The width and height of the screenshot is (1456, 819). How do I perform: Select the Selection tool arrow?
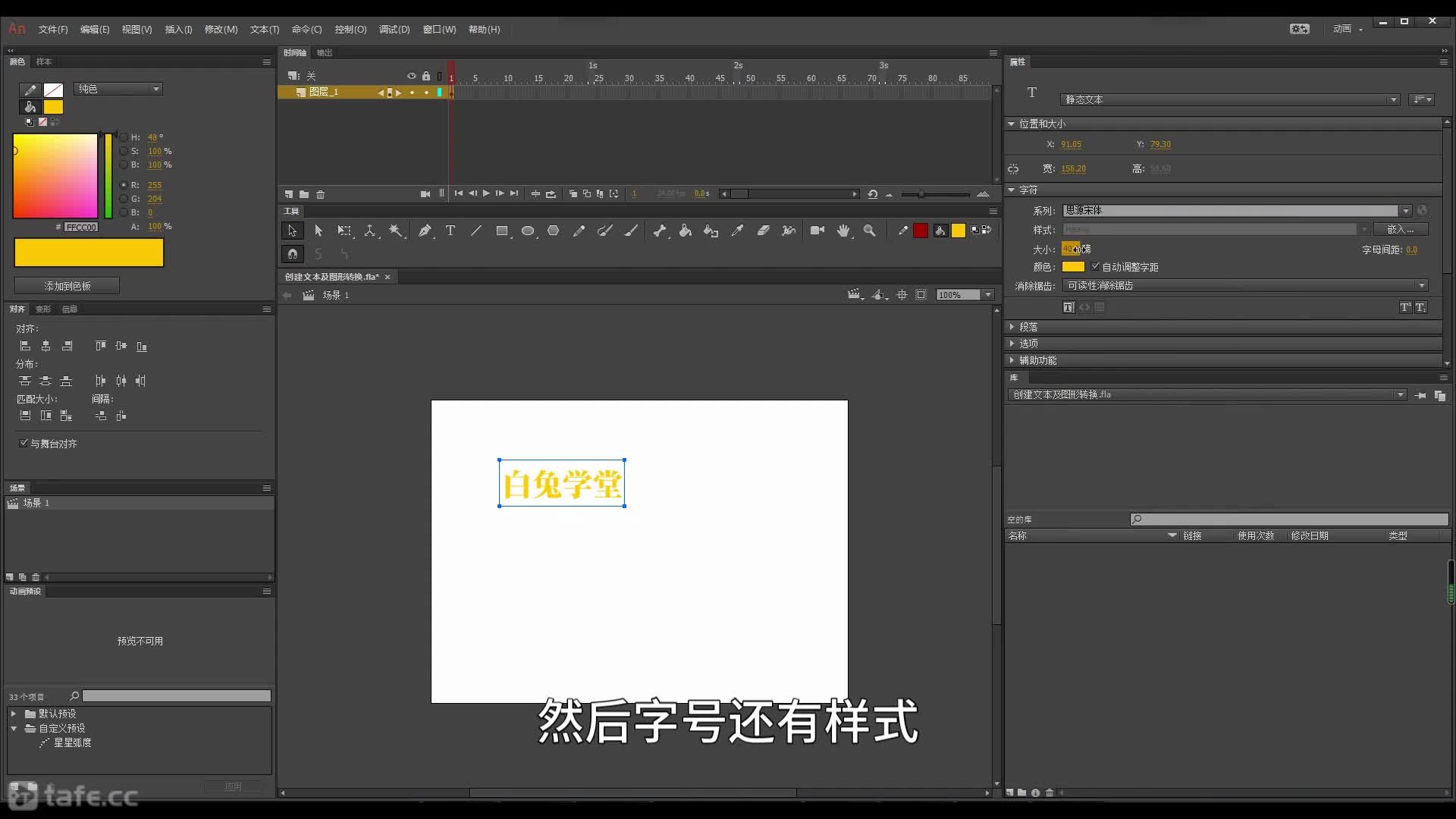(292, 231)
